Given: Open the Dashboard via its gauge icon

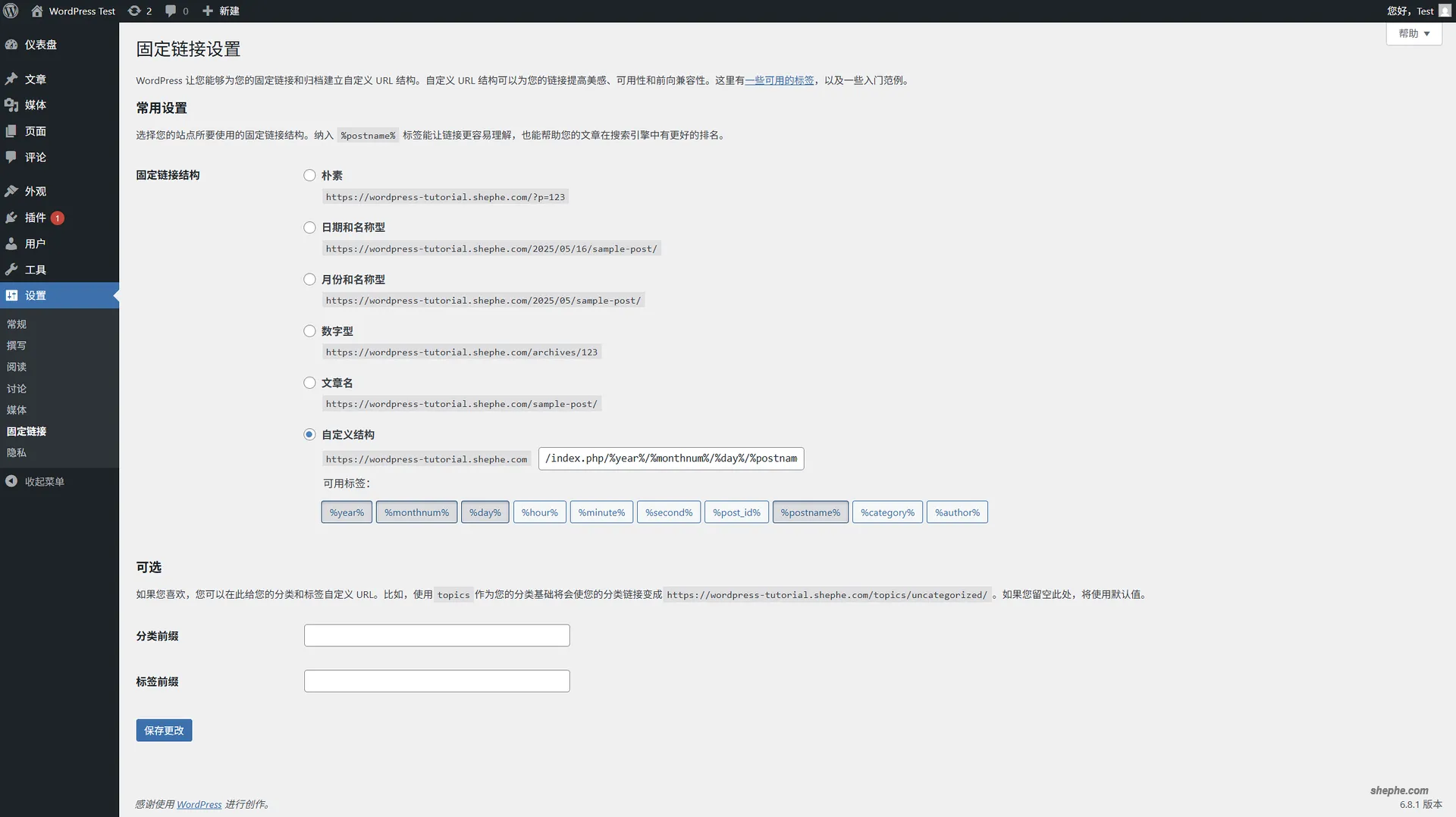Looking at the screenshot, I should 12,45.
